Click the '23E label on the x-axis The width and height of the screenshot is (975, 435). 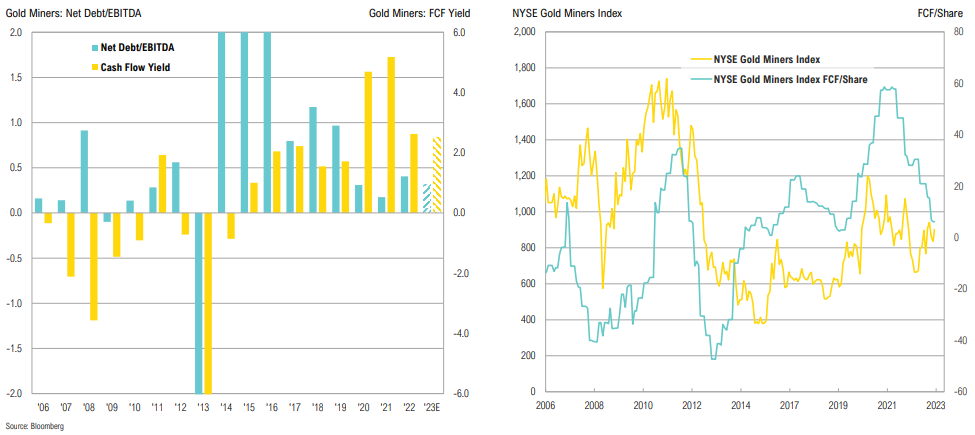[x=432, y=406]
